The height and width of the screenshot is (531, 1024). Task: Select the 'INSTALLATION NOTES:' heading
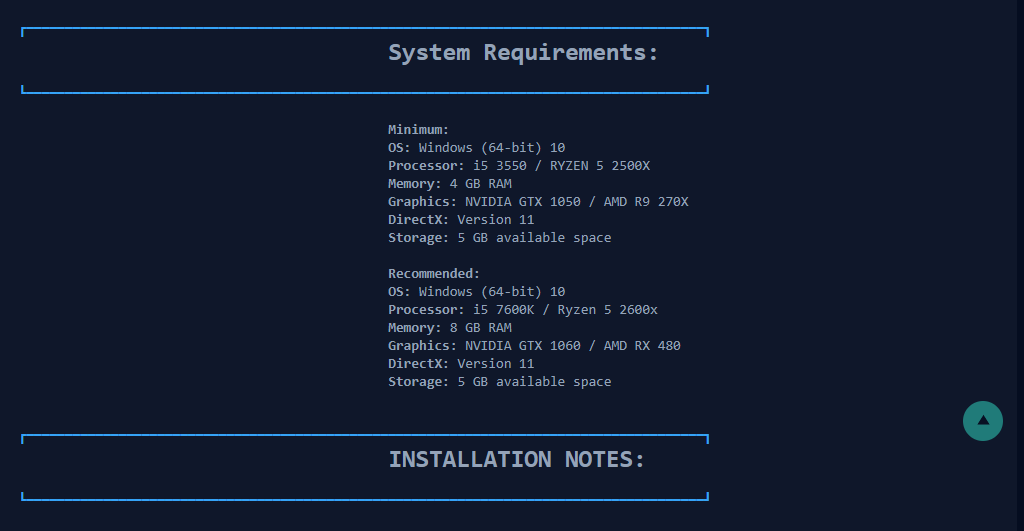coord(517,459)
